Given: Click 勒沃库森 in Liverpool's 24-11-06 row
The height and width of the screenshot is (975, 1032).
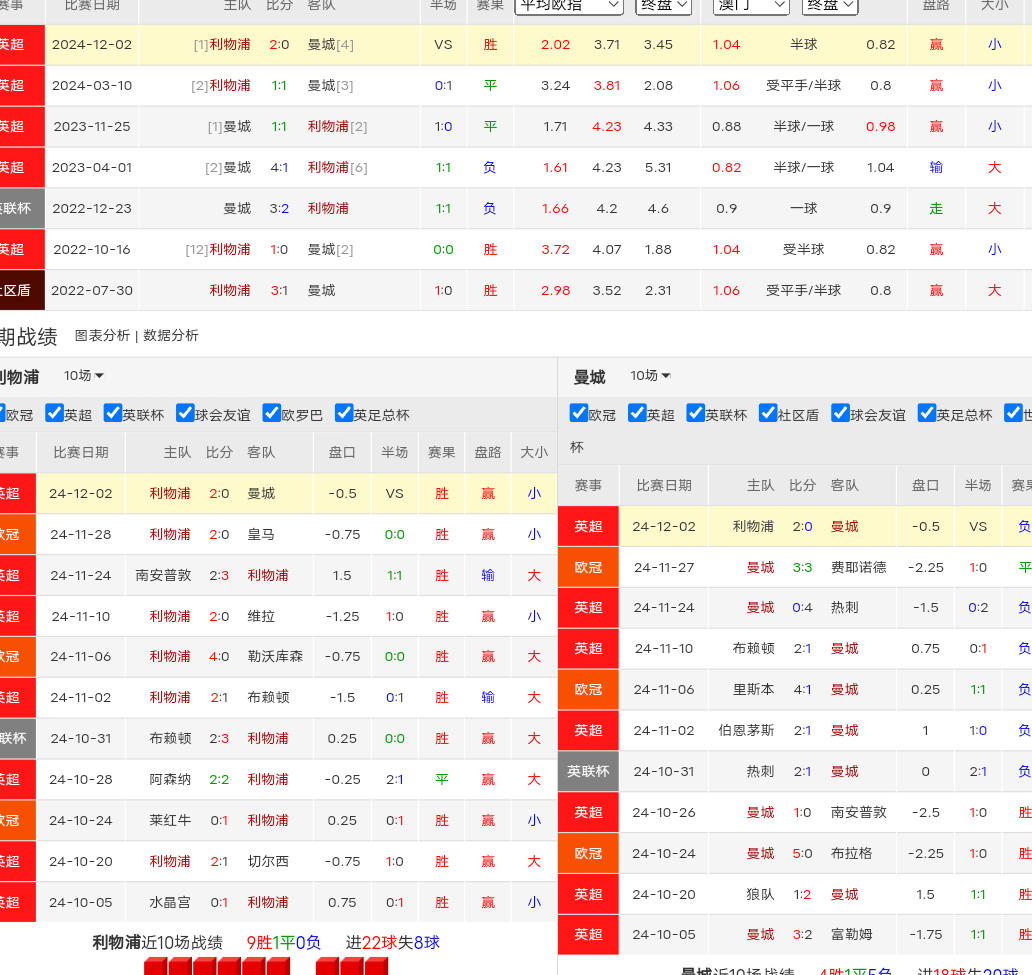Looking at the screenshot, I should (275, 656).
